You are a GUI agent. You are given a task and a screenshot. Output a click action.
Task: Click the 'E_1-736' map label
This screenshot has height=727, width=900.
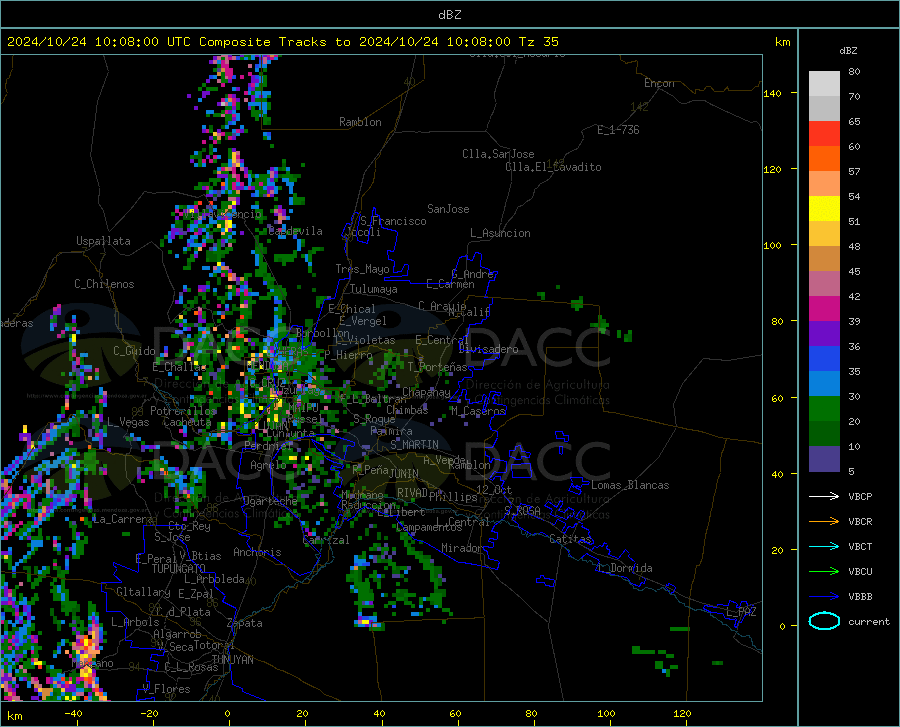click(x=618, y=130)
